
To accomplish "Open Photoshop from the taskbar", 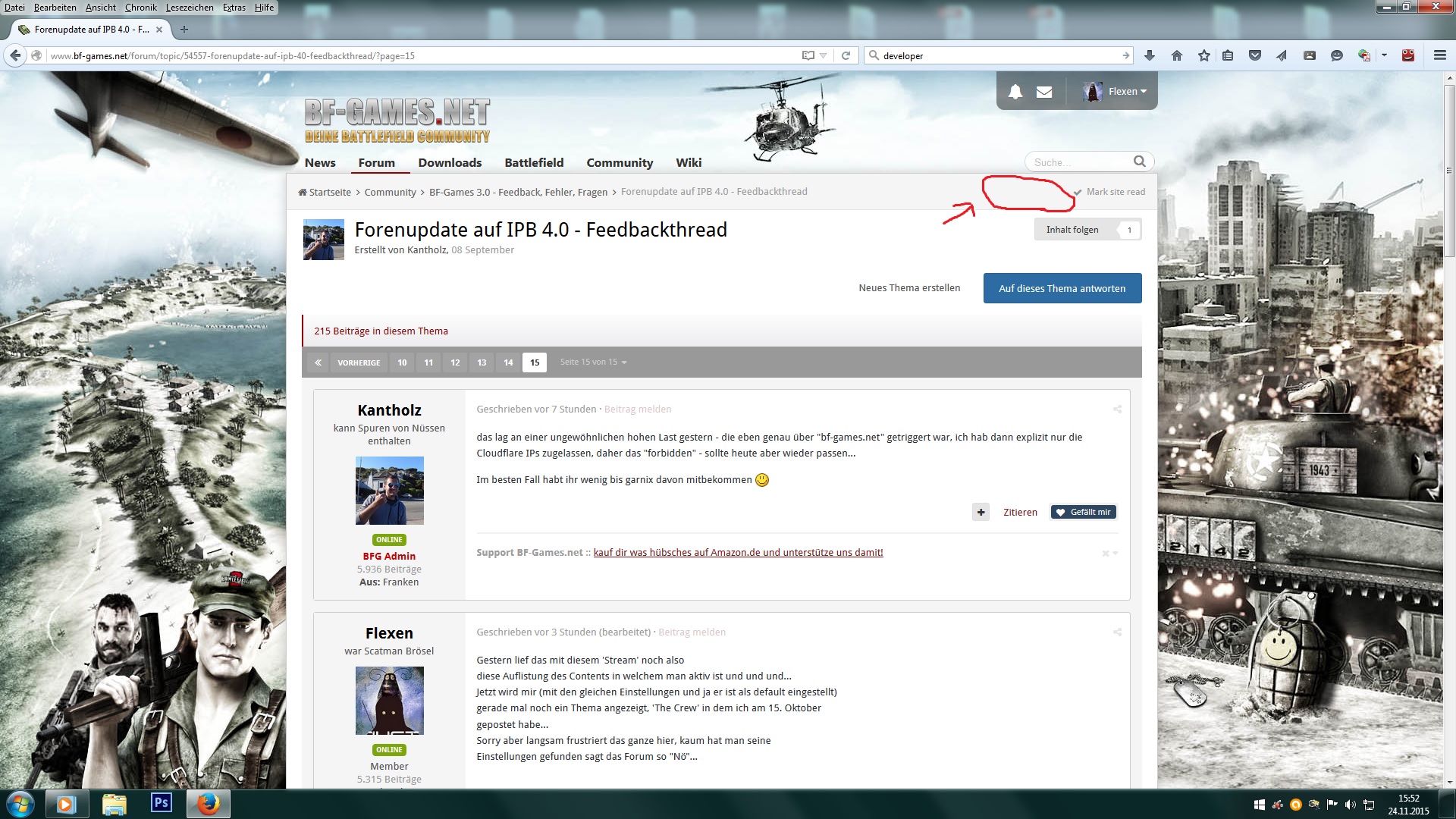I will pyautogui.click(x=162, y=803).
